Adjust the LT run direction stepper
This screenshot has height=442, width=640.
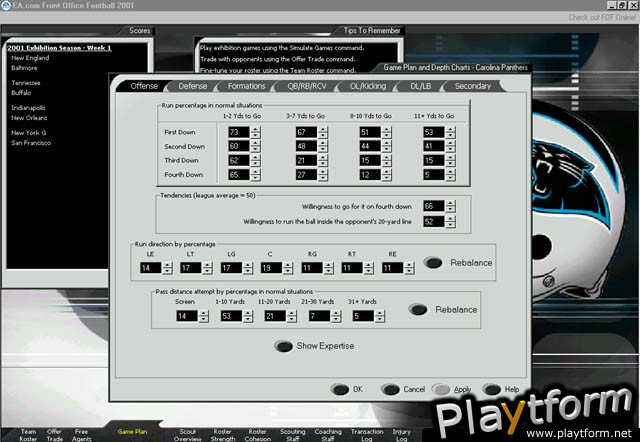pos(207,268)
